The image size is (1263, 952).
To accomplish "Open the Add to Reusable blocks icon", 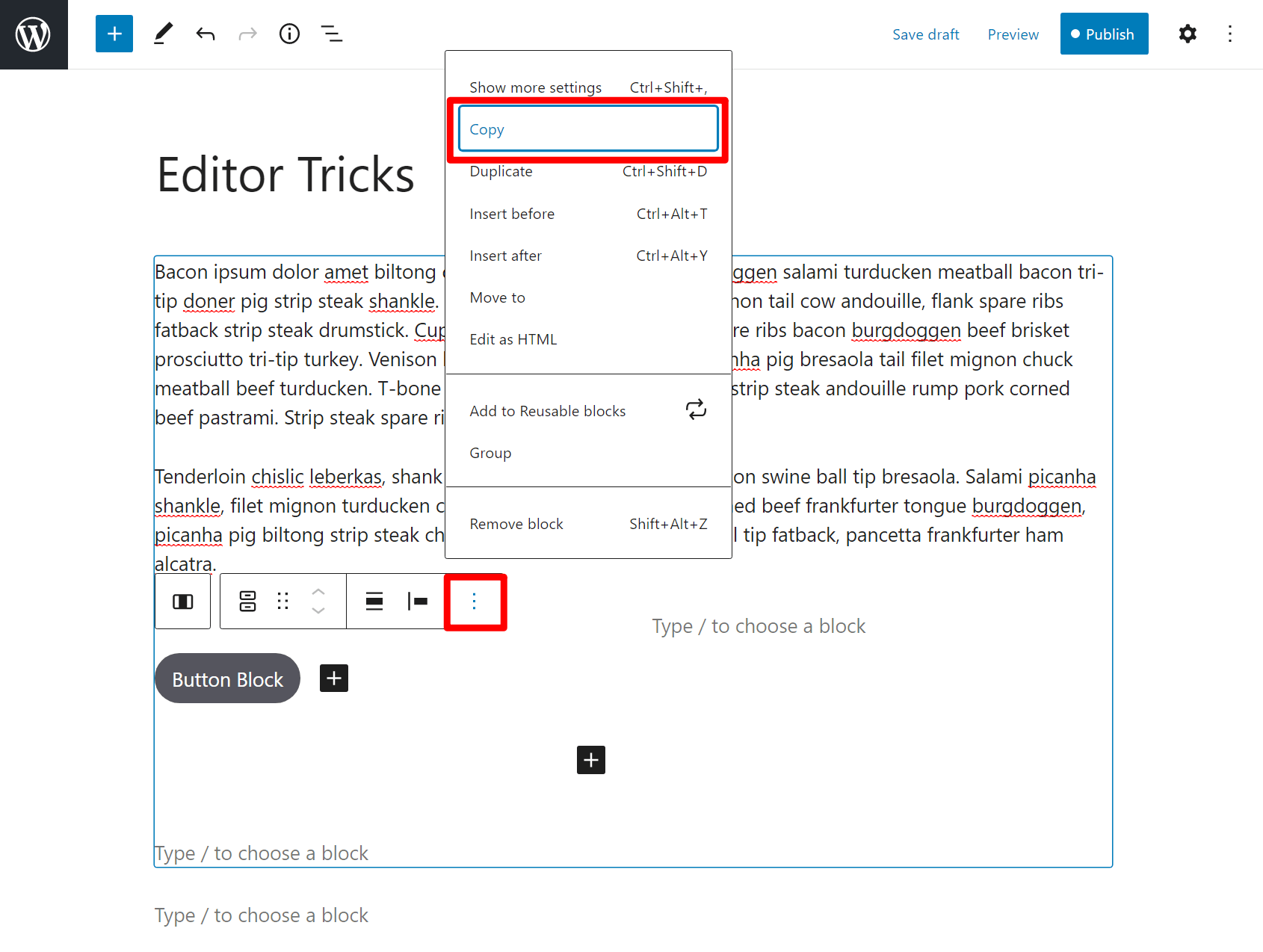I will pos(695,410).
